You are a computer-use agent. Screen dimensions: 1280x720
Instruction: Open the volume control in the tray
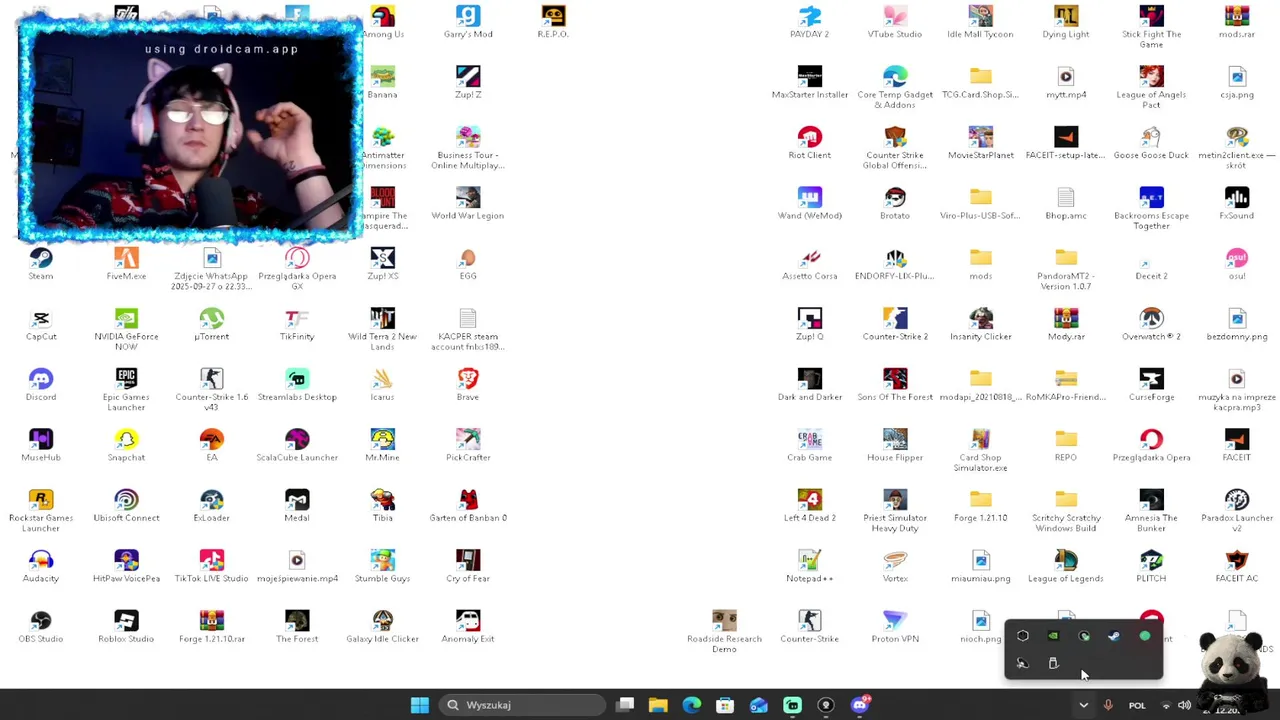point(1185,705)
